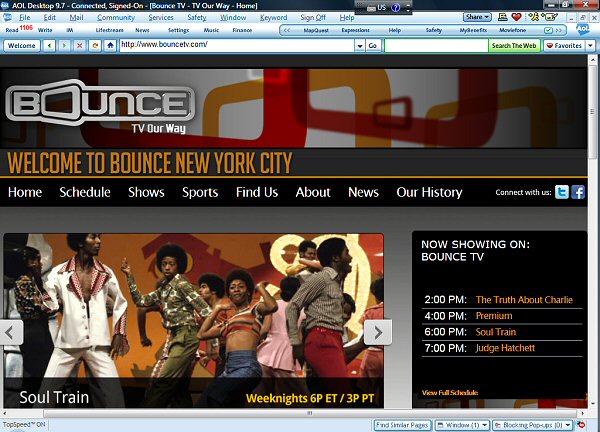The width and height of the screenshot is (600, 432).
Task: Click the Go button
Action: click(x=373, y=46)
